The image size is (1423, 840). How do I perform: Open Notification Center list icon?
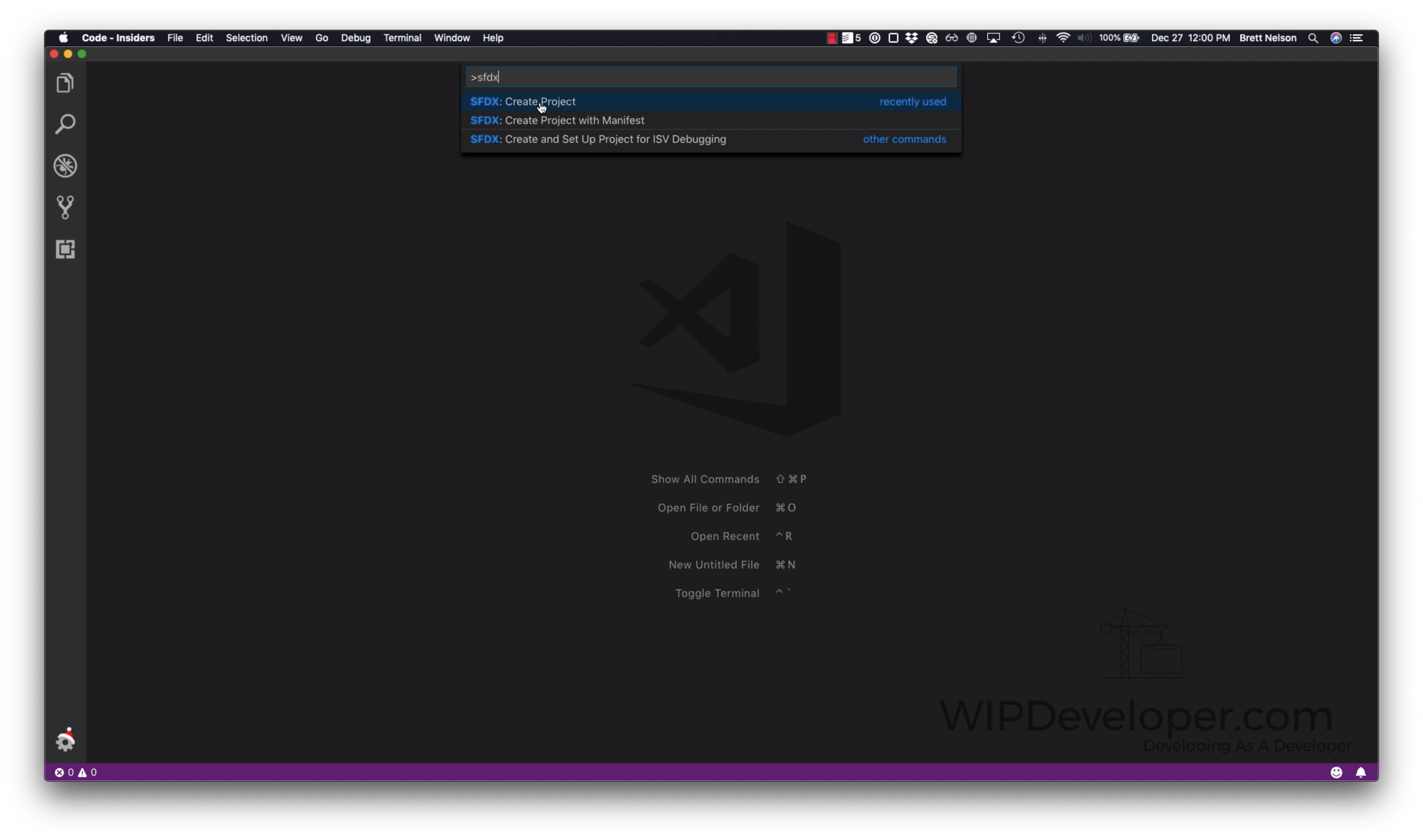pyautogui.click(x=1357, y=38)
